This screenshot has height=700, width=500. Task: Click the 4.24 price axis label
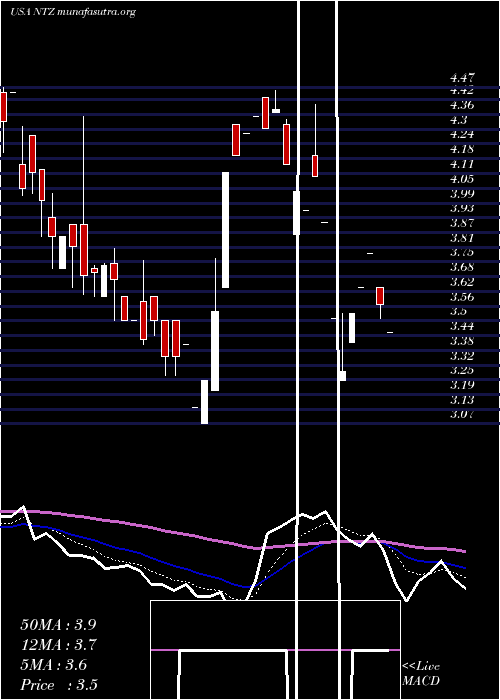(x=462, y=134)
